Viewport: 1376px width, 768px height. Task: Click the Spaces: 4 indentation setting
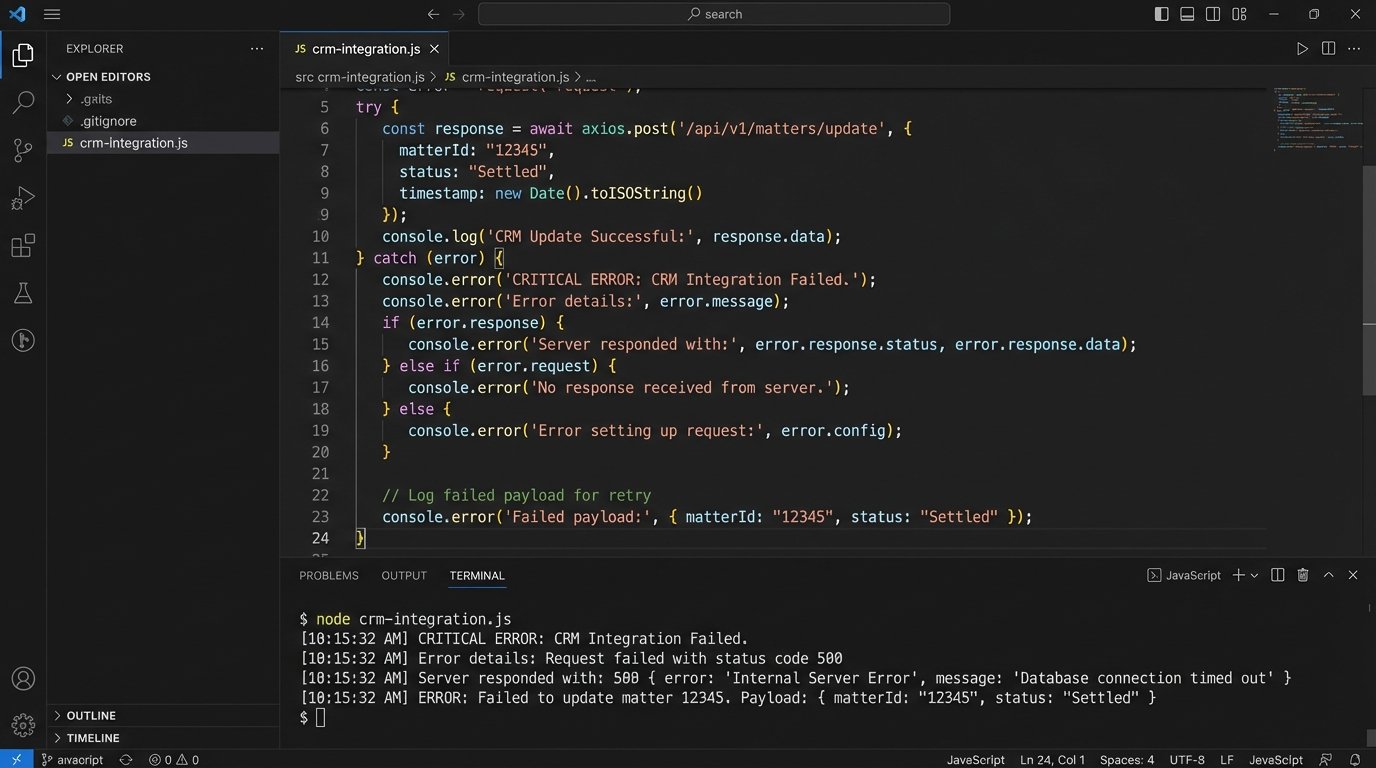(x=1126, y=760)
